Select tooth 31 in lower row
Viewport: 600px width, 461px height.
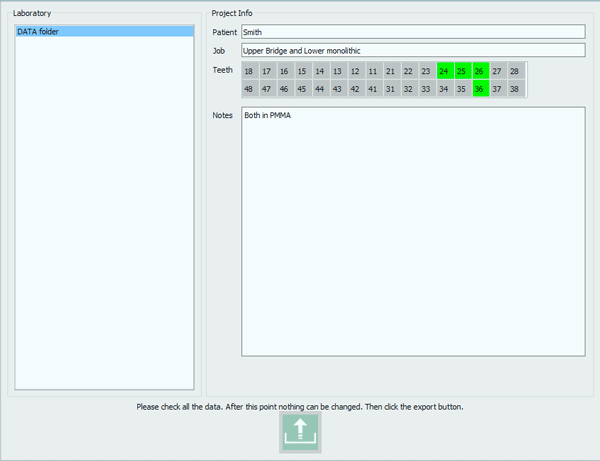tap(390, 89)
